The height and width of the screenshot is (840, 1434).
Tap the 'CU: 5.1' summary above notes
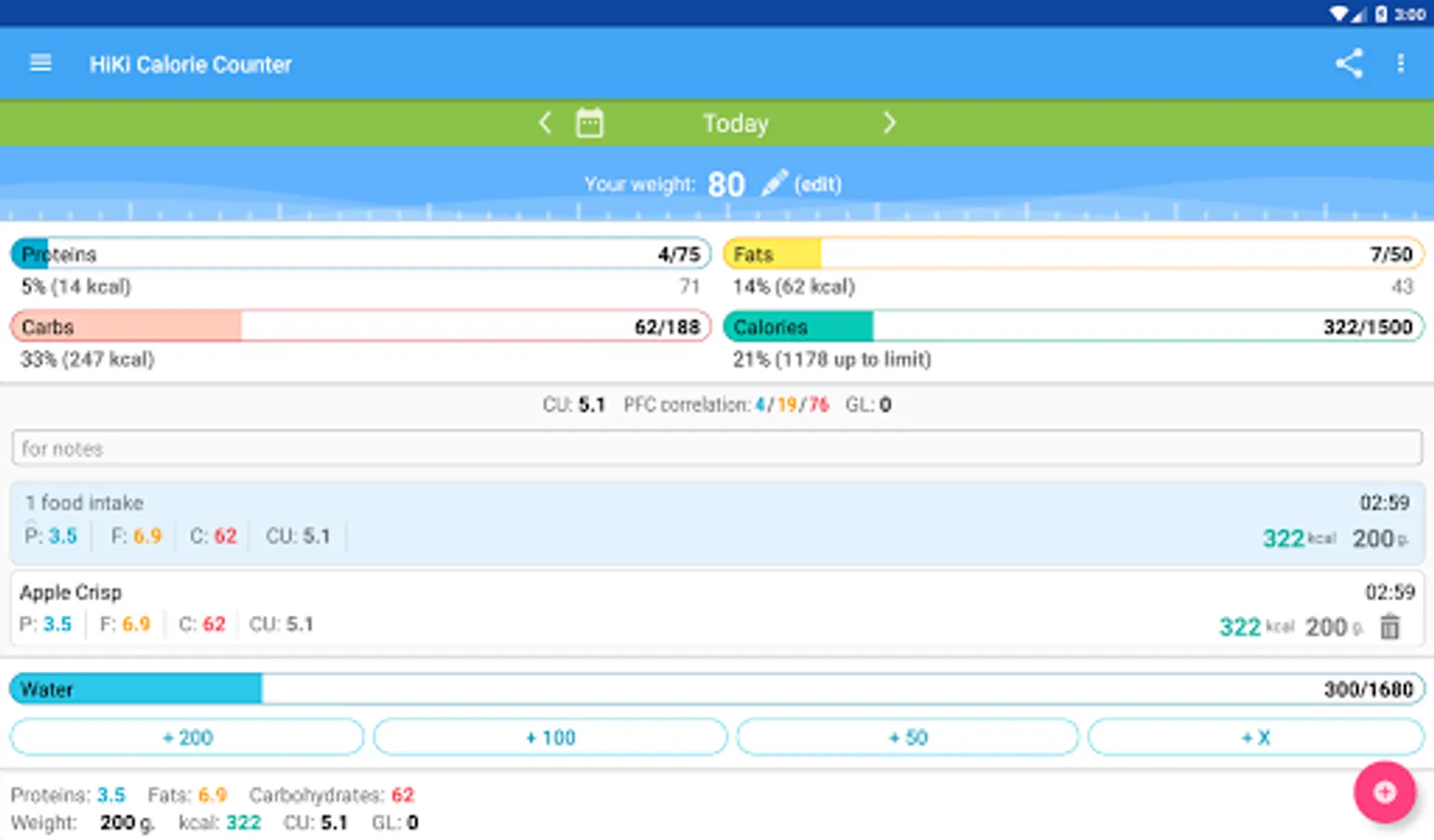pos(573,405)
